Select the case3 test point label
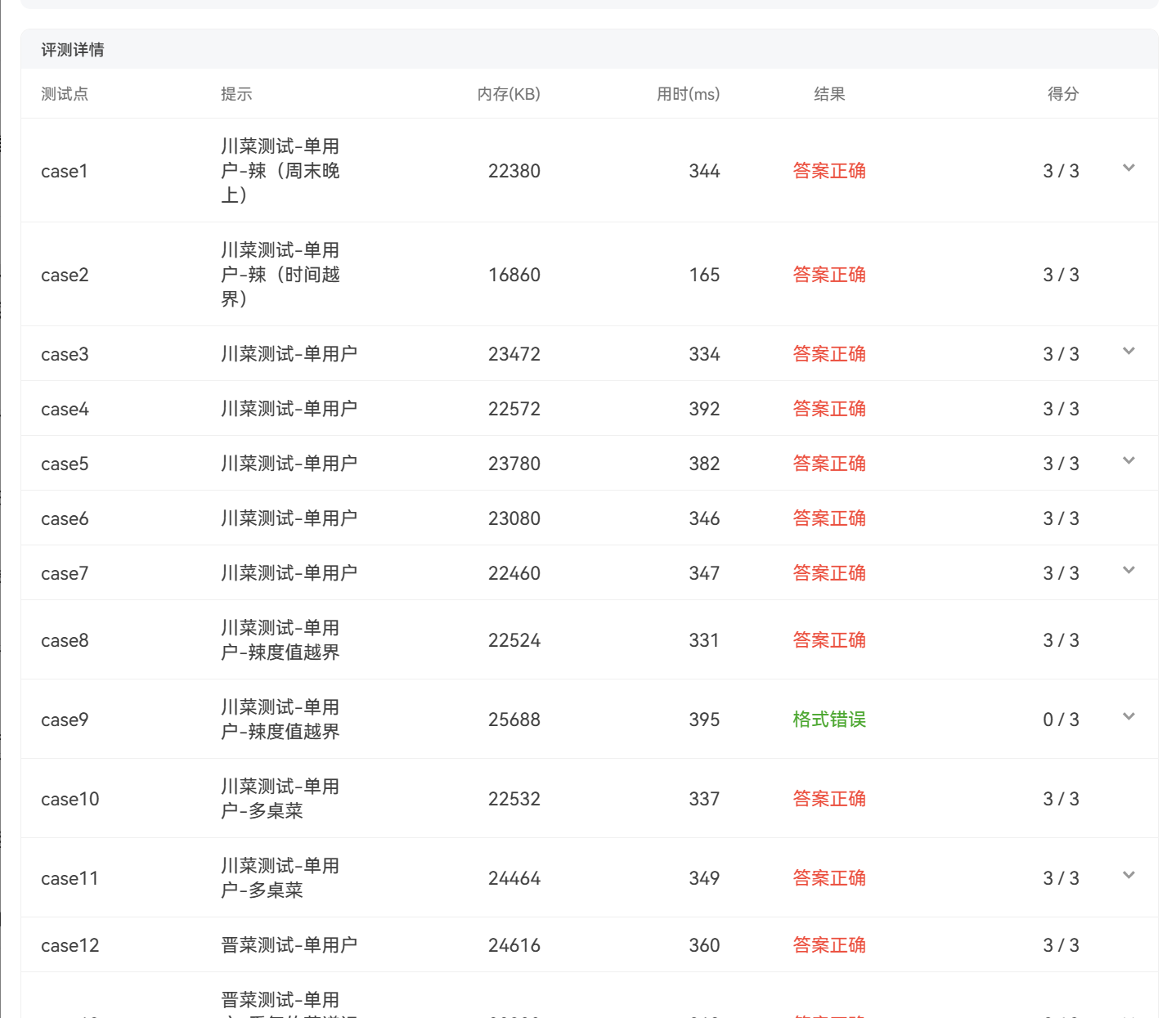The height and width of the screenshot is (1018, 1176). 65,354
